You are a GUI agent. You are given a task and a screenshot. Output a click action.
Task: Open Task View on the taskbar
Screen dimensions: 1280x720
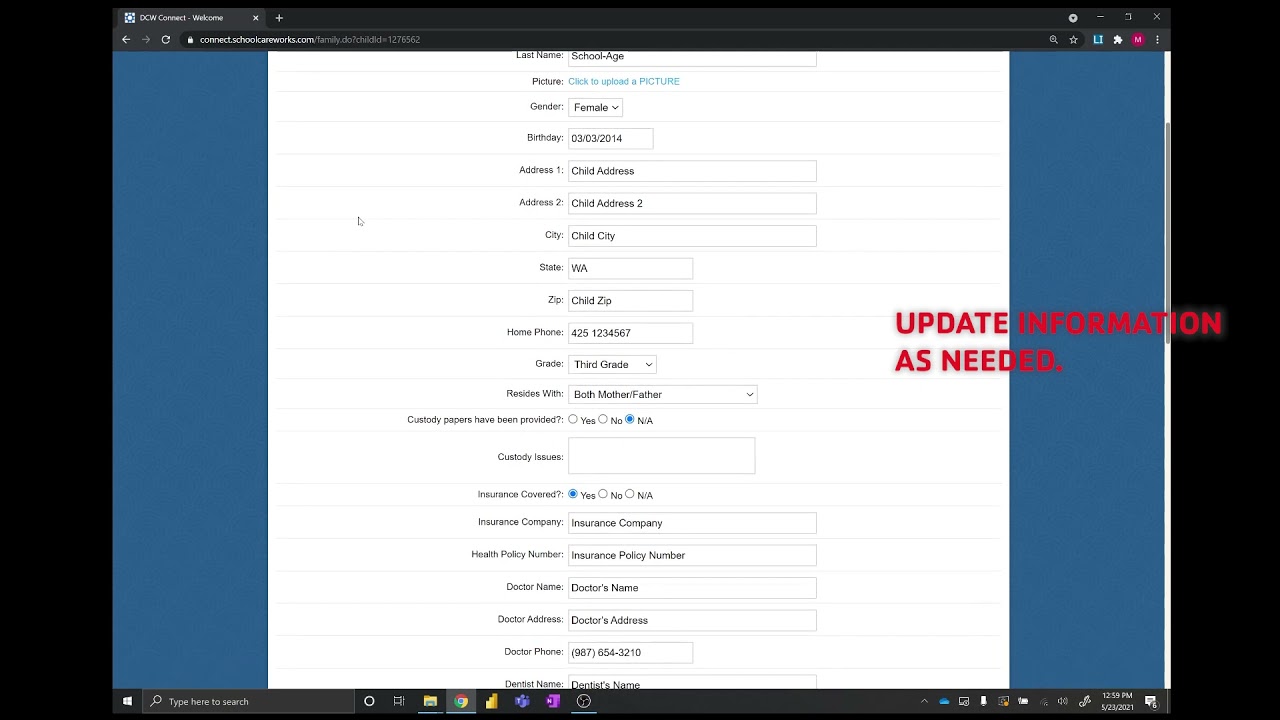tap(399, 702)
